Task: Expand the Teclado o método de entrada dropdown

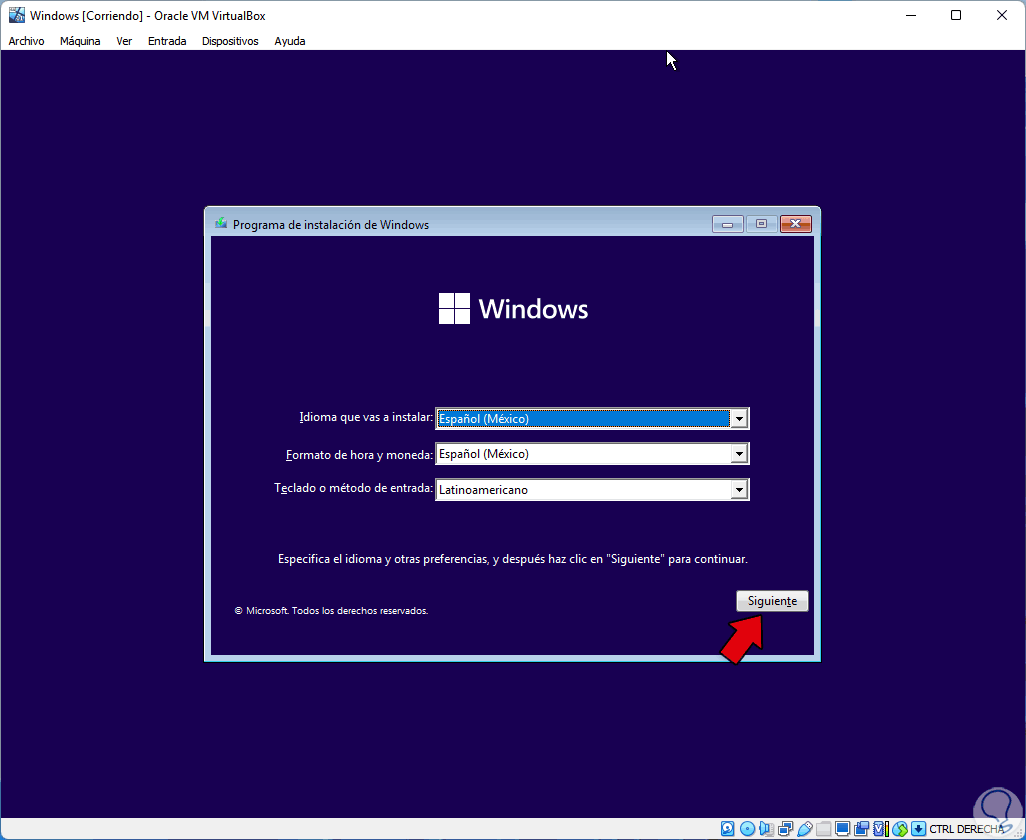Action: coord(739,489)
